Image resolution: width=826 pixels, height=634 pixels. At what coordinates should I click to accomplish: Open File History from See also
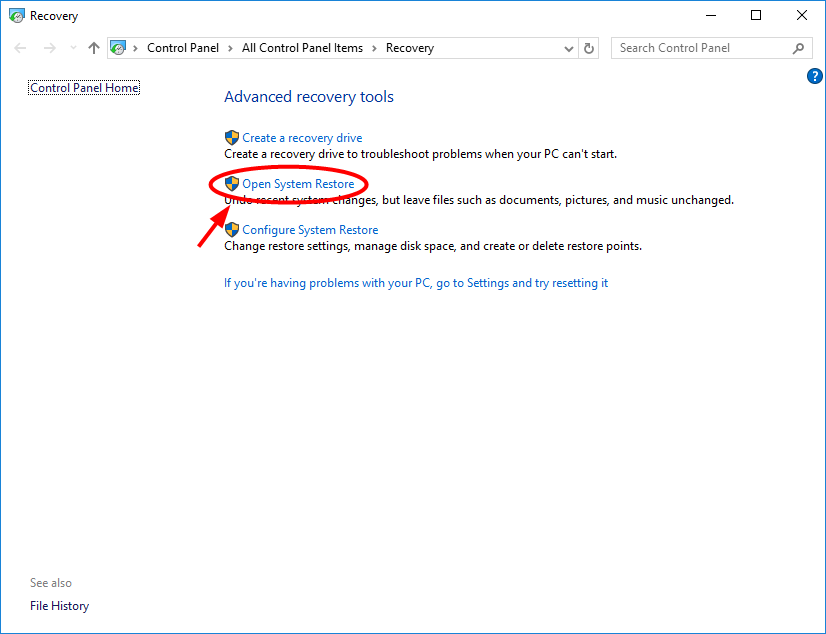pyautogui.click(x=59, y=605)
